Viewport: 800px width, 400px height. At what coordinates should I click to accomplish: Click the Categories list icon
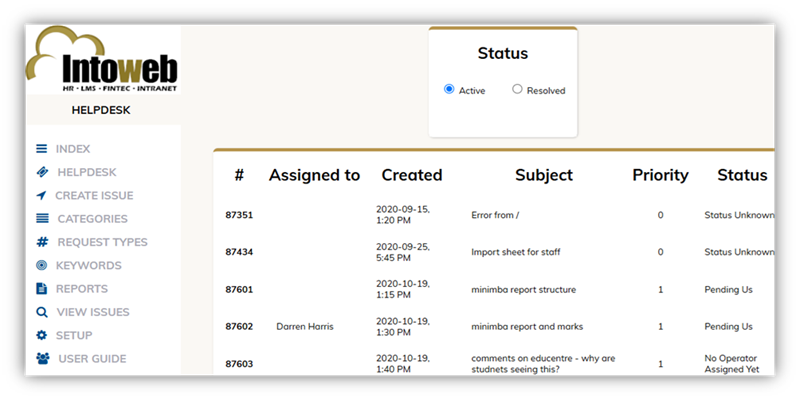click(x=42, y=219)
